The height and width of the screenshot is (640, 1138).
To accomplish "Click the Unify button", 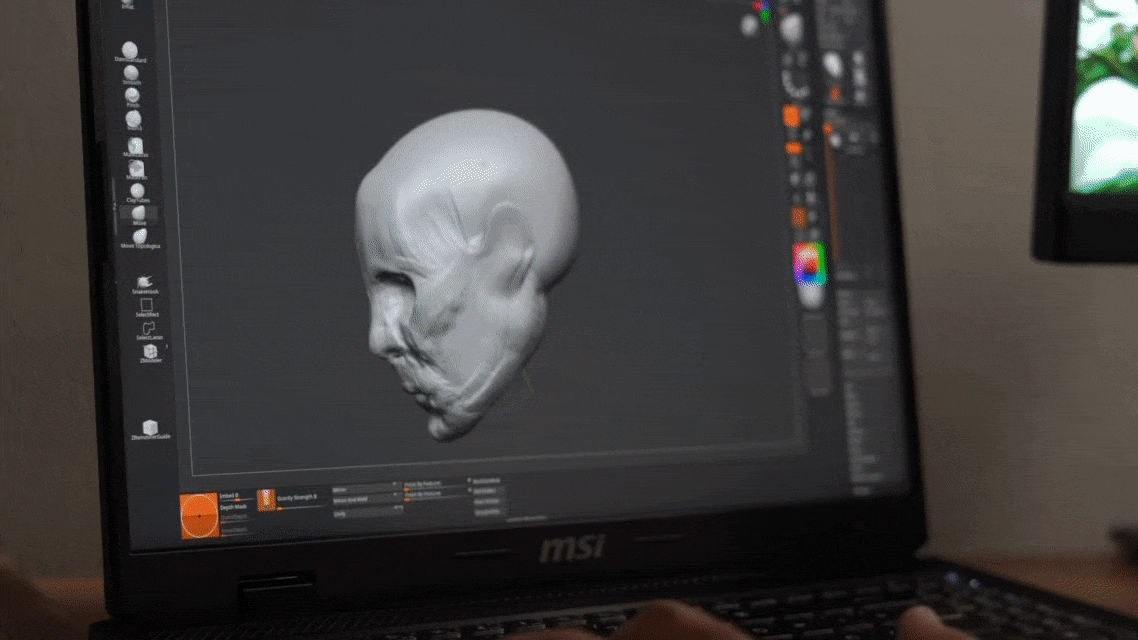I will click(x=367, y=513).
